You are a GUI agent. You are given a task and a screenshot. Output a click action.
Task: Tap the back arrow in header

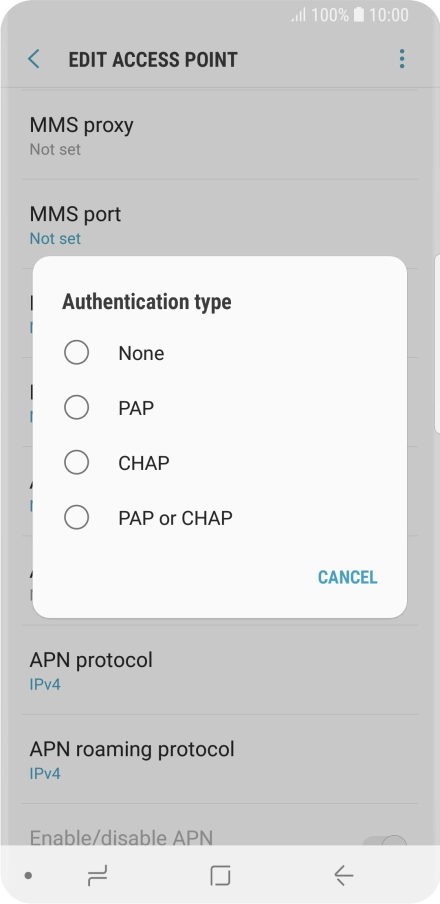34,59
